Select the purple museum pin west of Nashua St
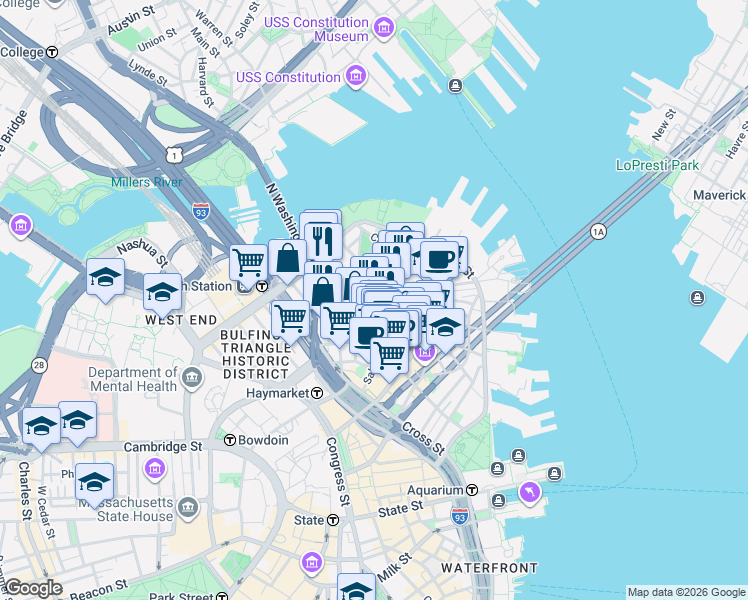 21,225
